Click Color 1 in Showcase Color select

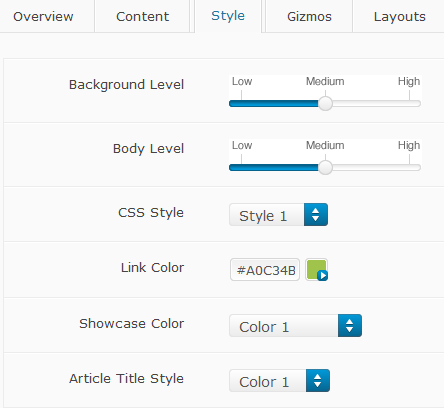264,327
